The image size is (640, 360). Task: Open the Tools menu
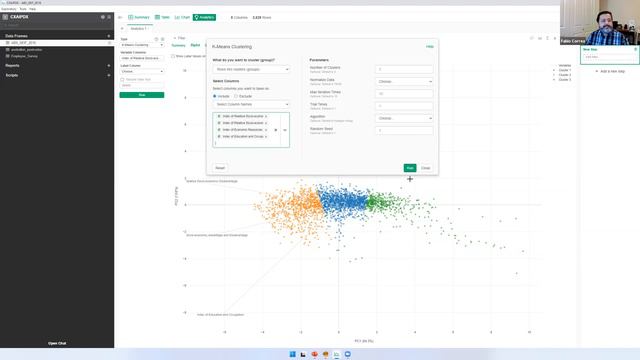(23, 9)
